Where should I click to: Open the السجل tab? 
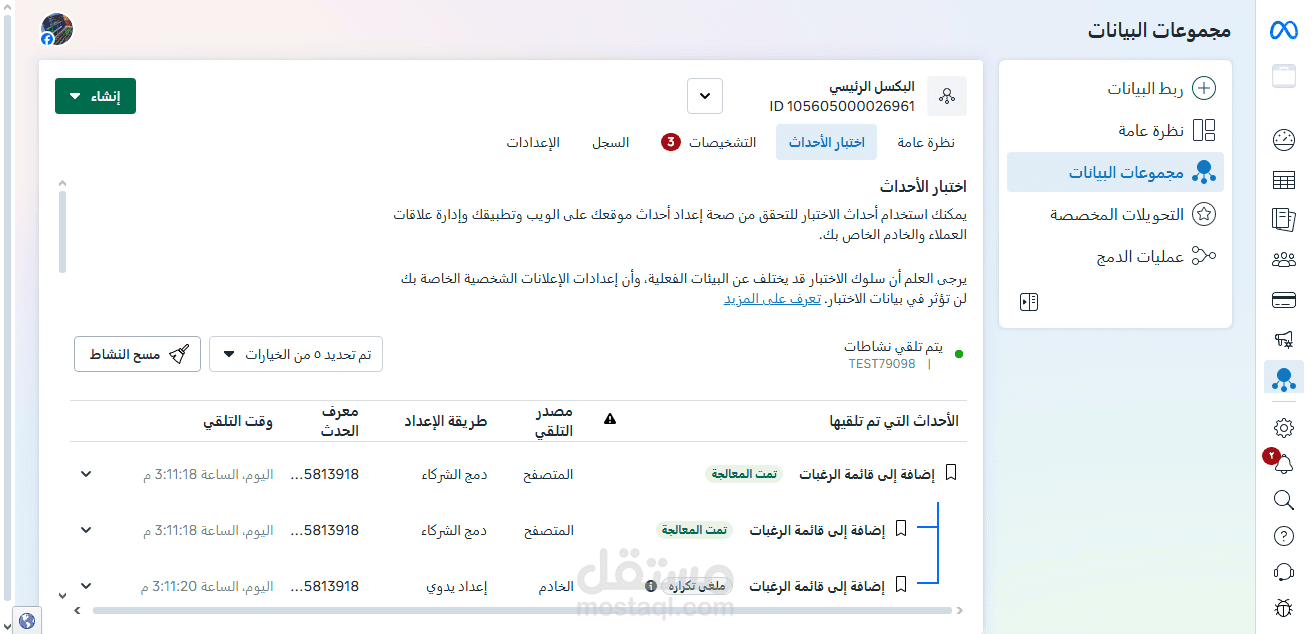pyautogui.click(x=610, y=142)
